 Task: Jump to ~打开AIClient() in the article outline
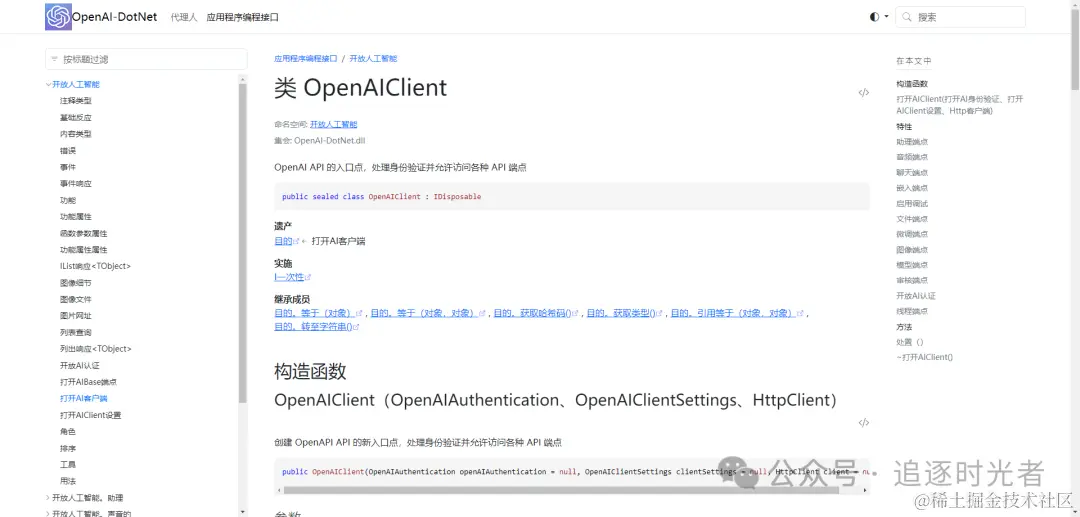pos(924,357)
